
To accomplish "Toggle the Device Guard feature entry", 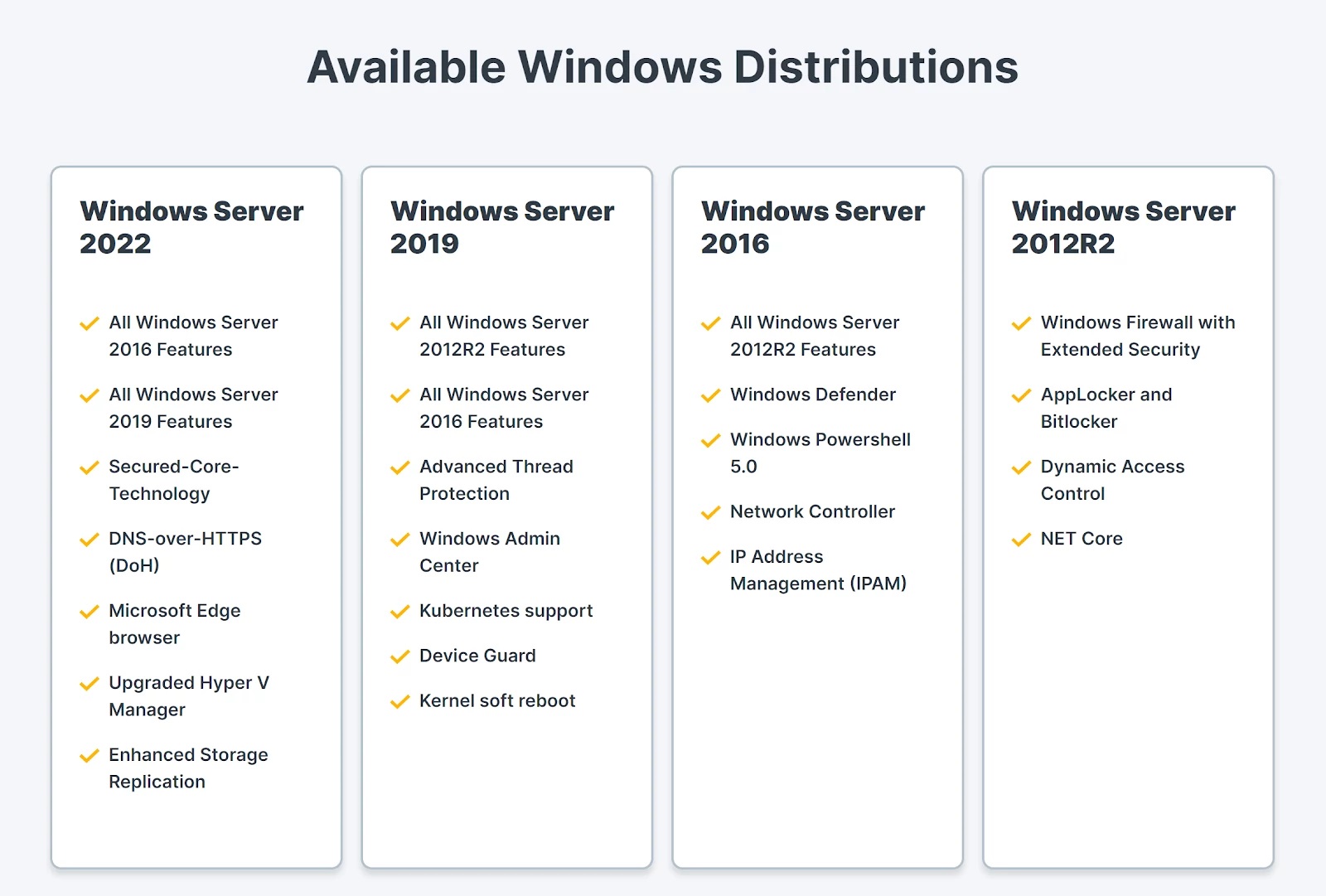I will tap(477, 656).
